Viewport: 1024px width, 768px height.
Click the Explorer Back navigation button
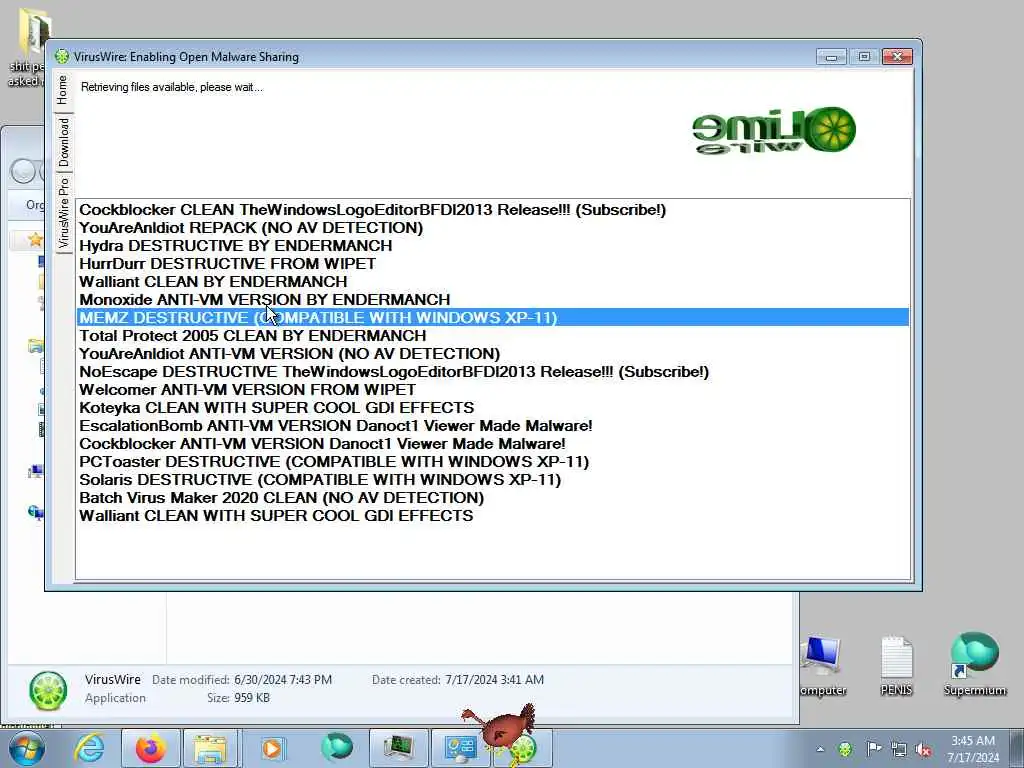pos(24,172)
